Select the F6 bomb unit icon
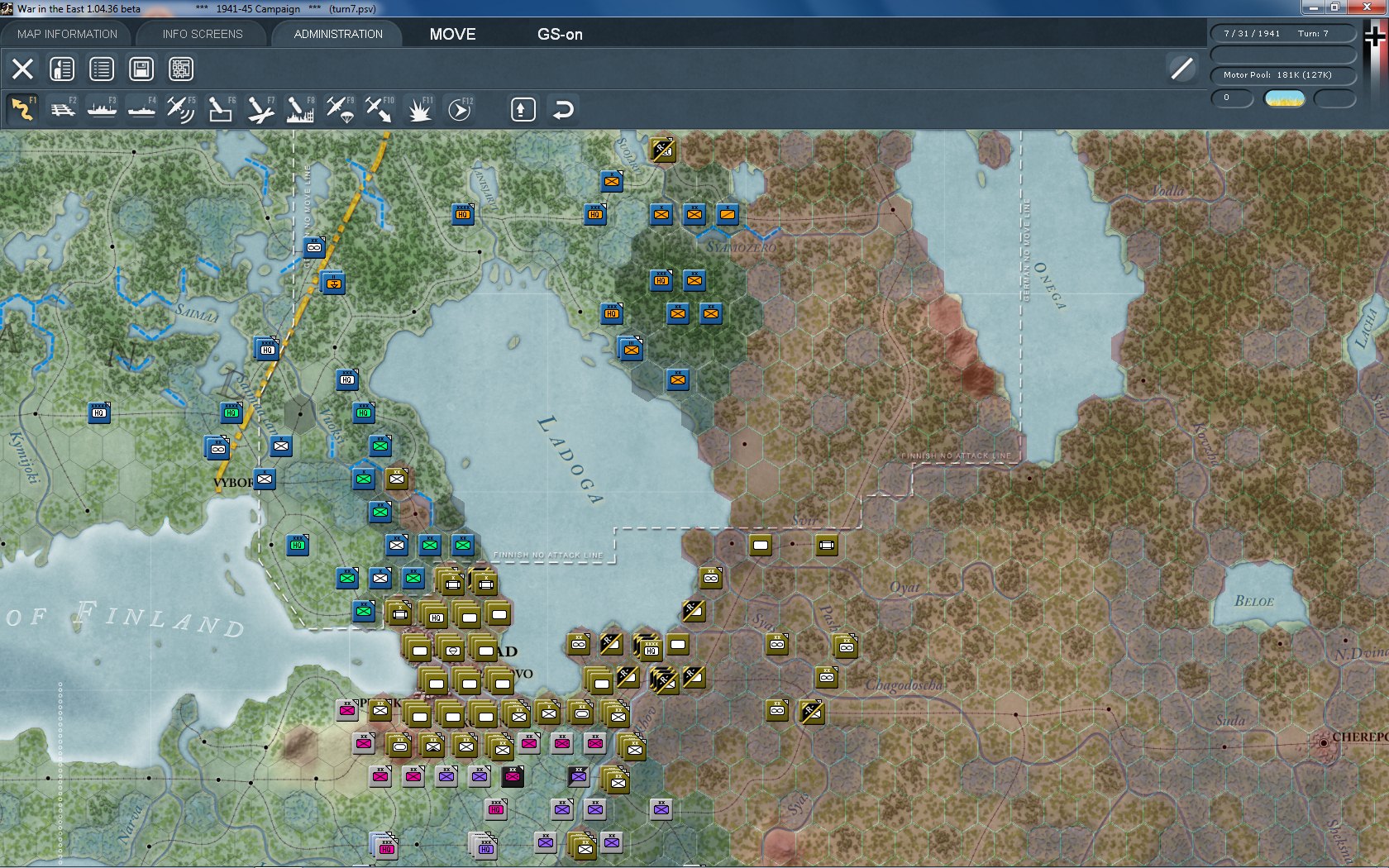Screen dimensions: 1389x868 [221, 109]
